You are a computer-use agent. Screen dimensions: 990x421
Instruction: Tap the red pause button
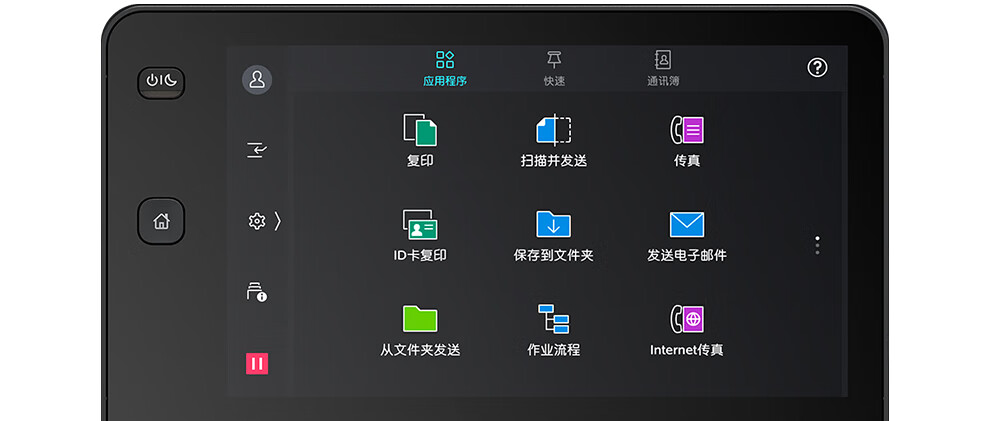(257, 363)
